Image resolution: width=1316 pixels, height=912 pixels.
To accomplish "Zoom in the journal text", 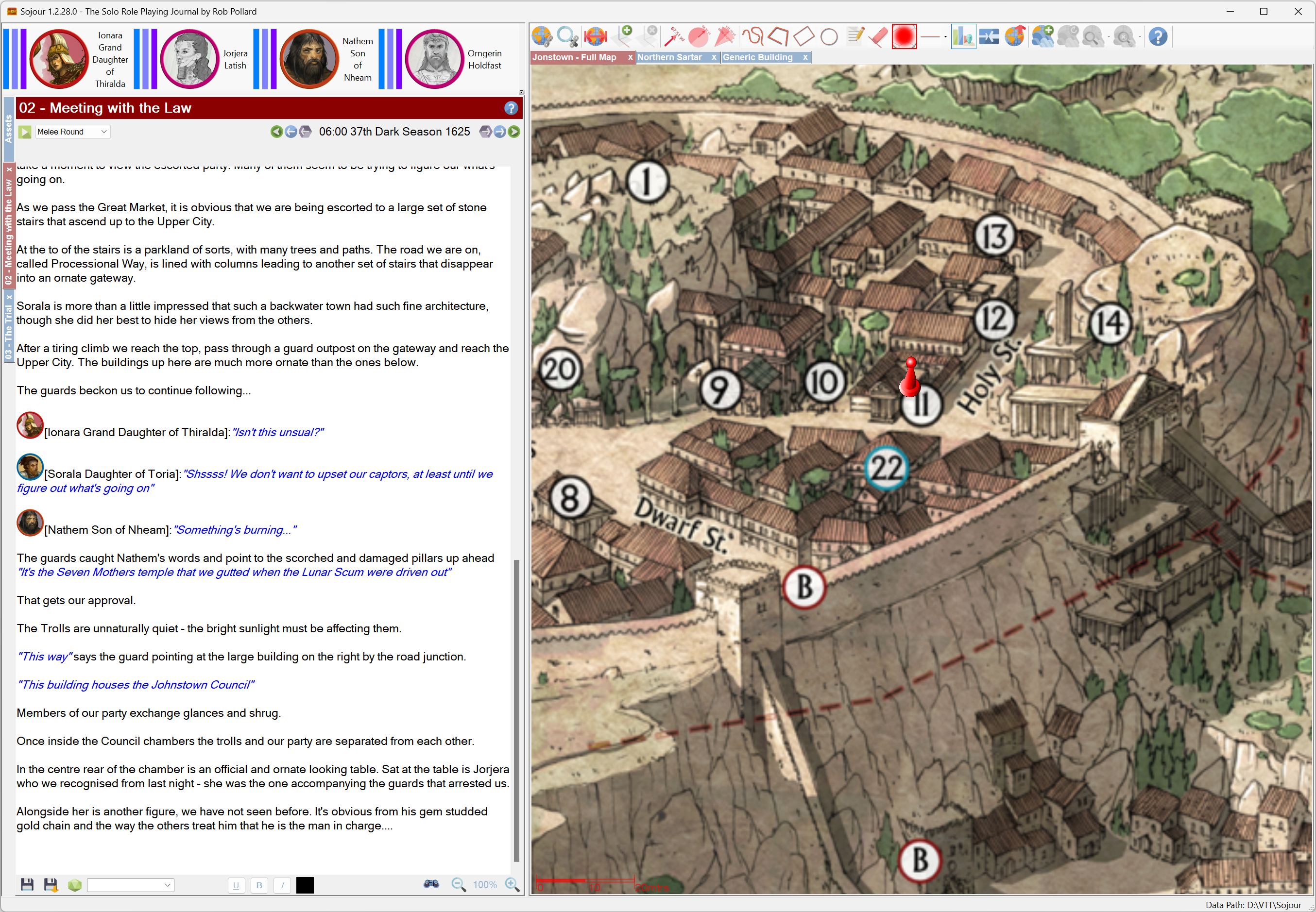I will (512, 885).
